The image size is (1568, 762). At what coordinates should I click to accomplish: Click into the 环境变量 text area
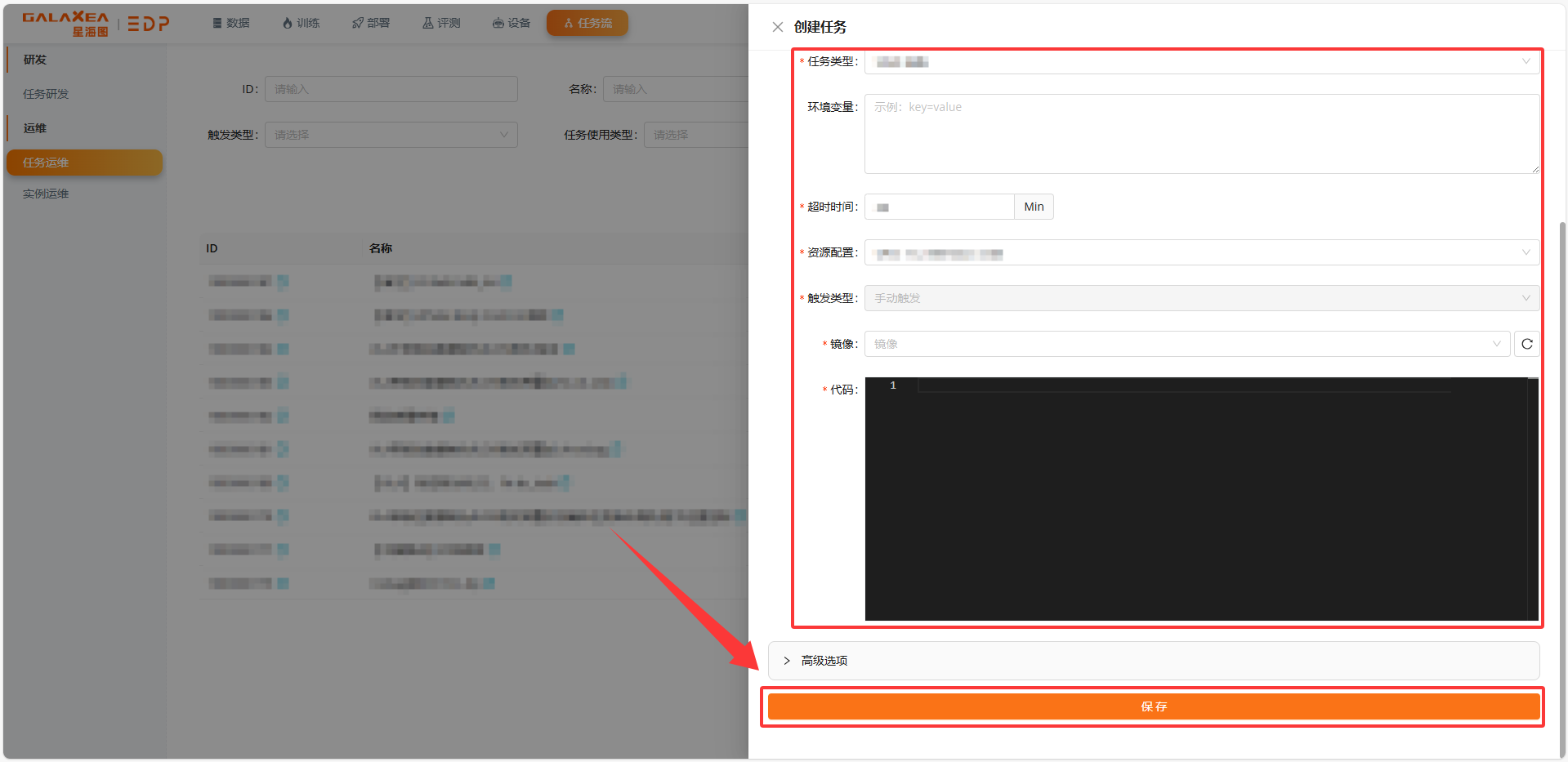[x=1201, y=134]
